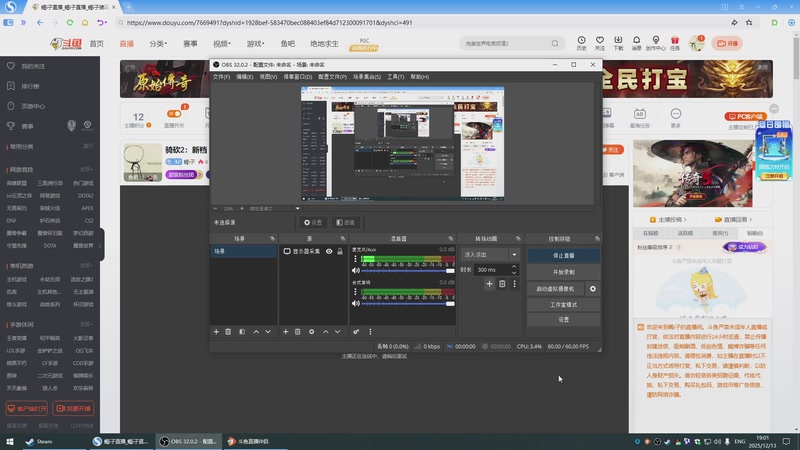Viewport: 800px width, 450px height.
Task: Move scene up with arrow icon
Action: 256,331
